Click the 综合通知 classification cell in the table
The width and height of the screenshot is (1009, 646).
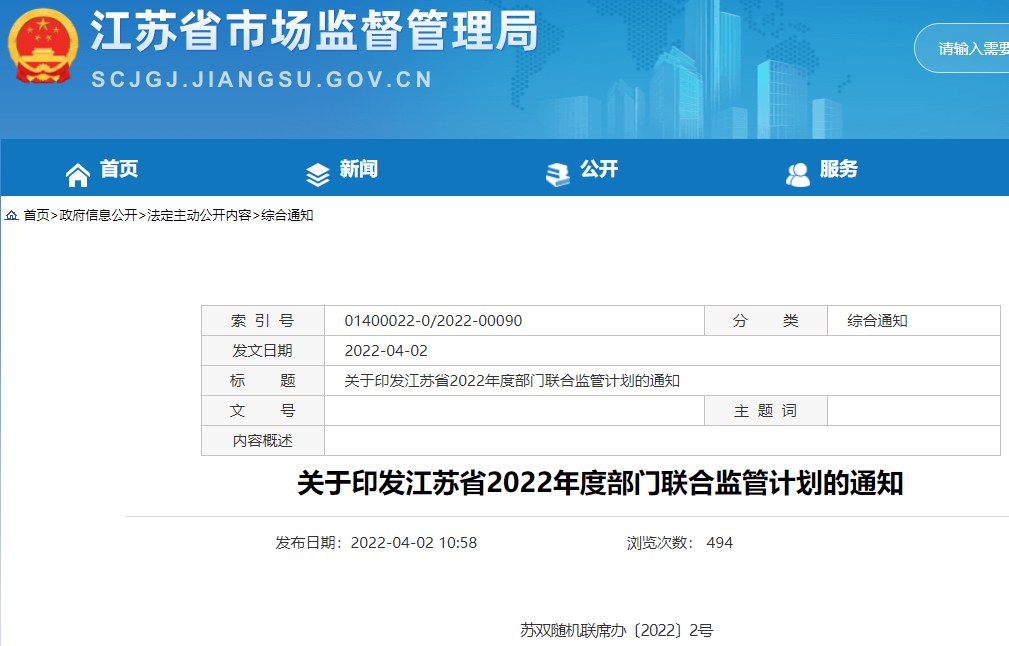click(x=879, y=320)
